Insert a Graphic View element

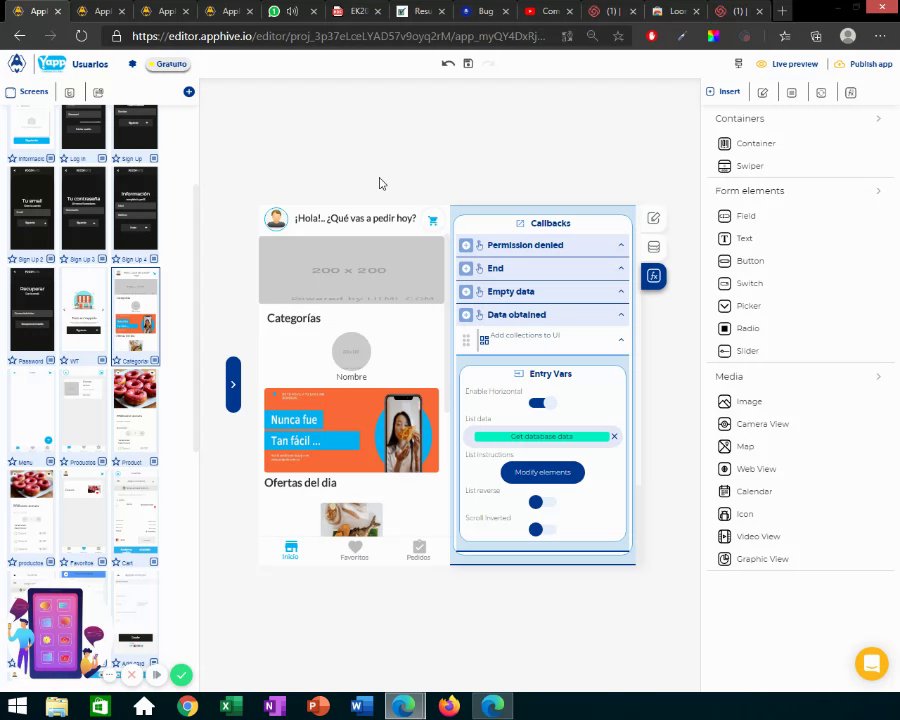[x=724, y=559]
